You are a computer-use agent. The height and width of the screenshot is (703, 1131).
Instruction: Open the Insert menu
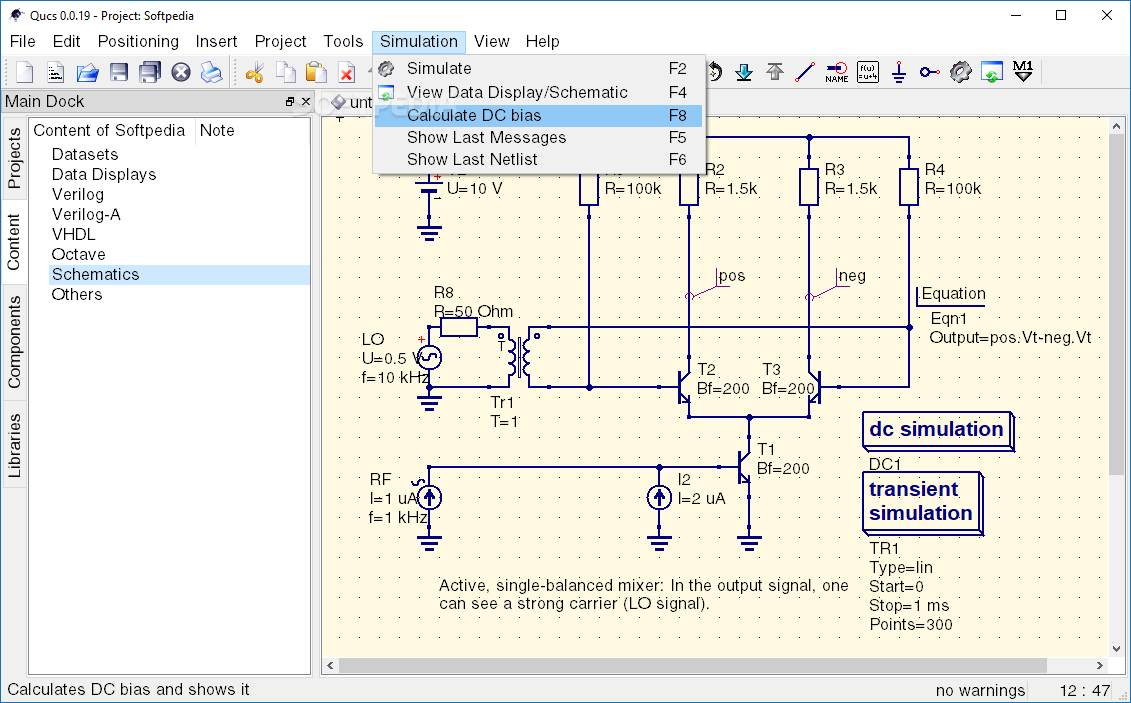pos(216,42)
